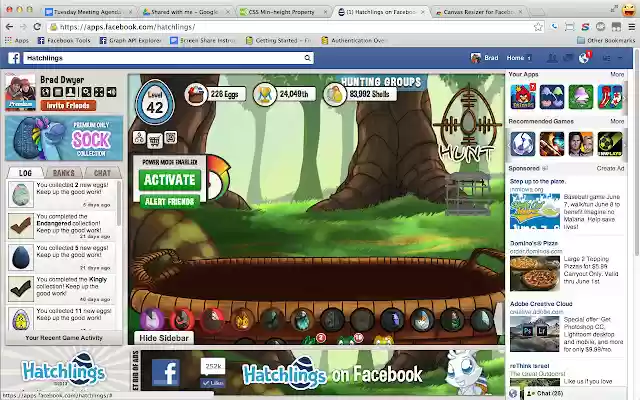Open the Angry Birds app icon
640x400 pixels.
coord(523,97)
